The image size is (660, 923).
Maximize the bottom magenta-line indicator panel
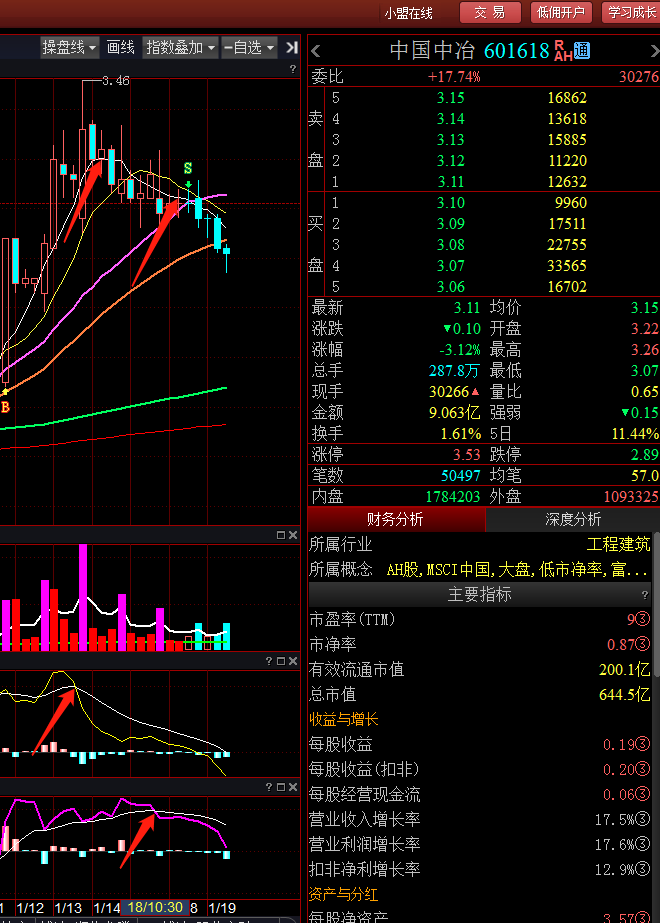(281, 787)
